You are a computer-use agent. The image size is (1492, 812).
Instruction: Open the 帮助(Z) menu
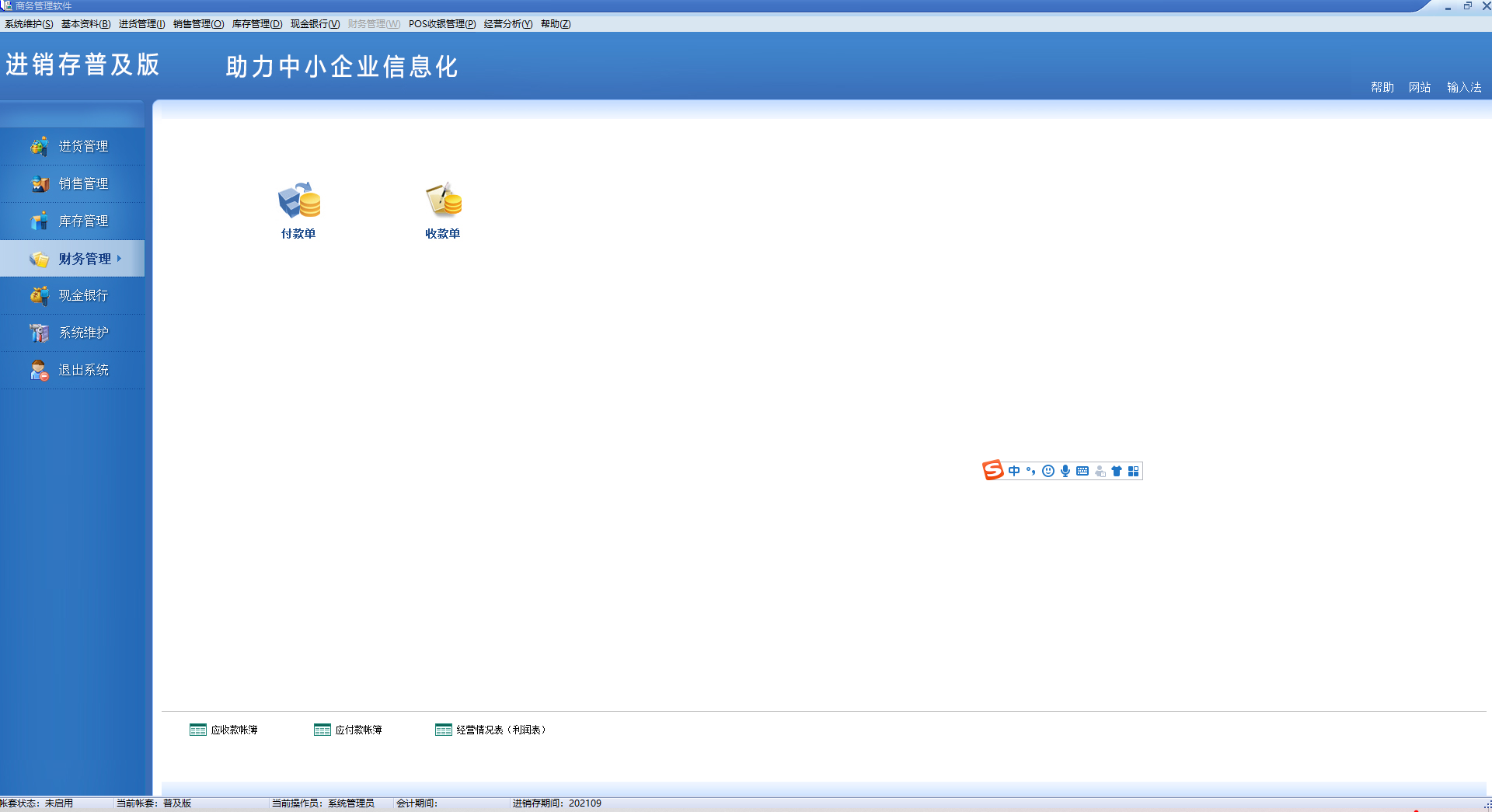point(556,24)
